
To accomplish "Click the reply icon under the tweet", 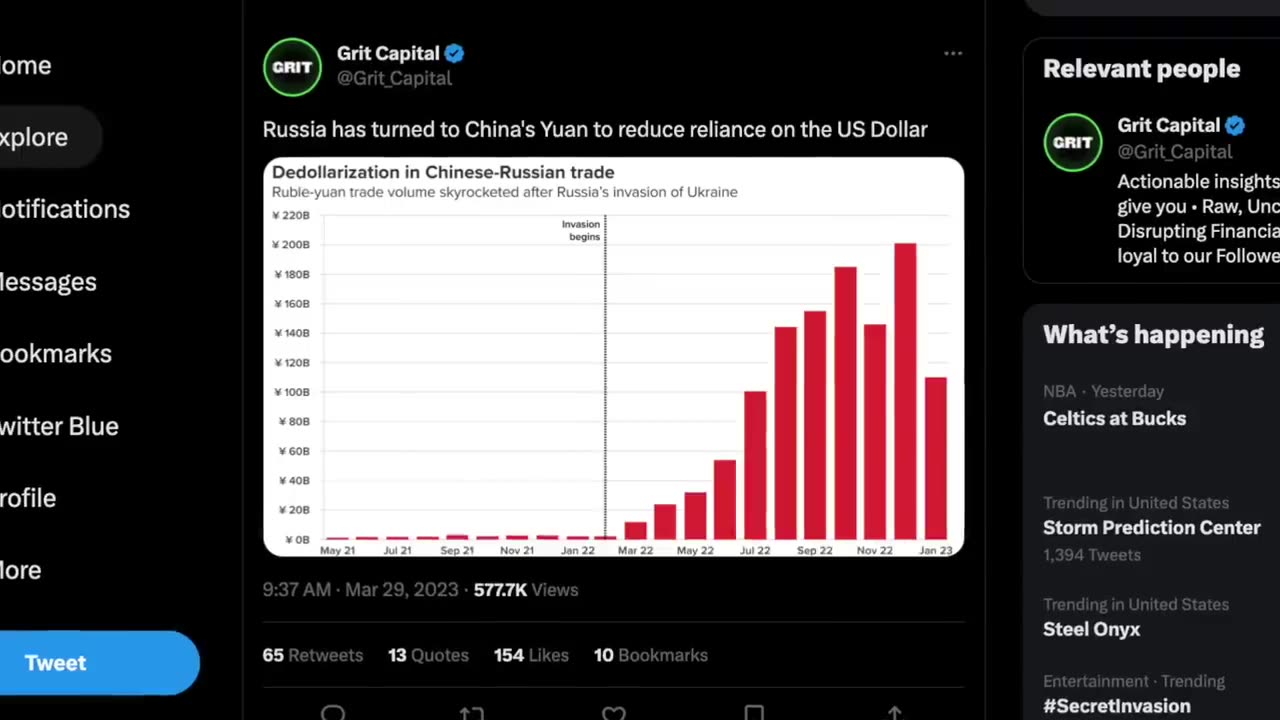I will 333,712.
